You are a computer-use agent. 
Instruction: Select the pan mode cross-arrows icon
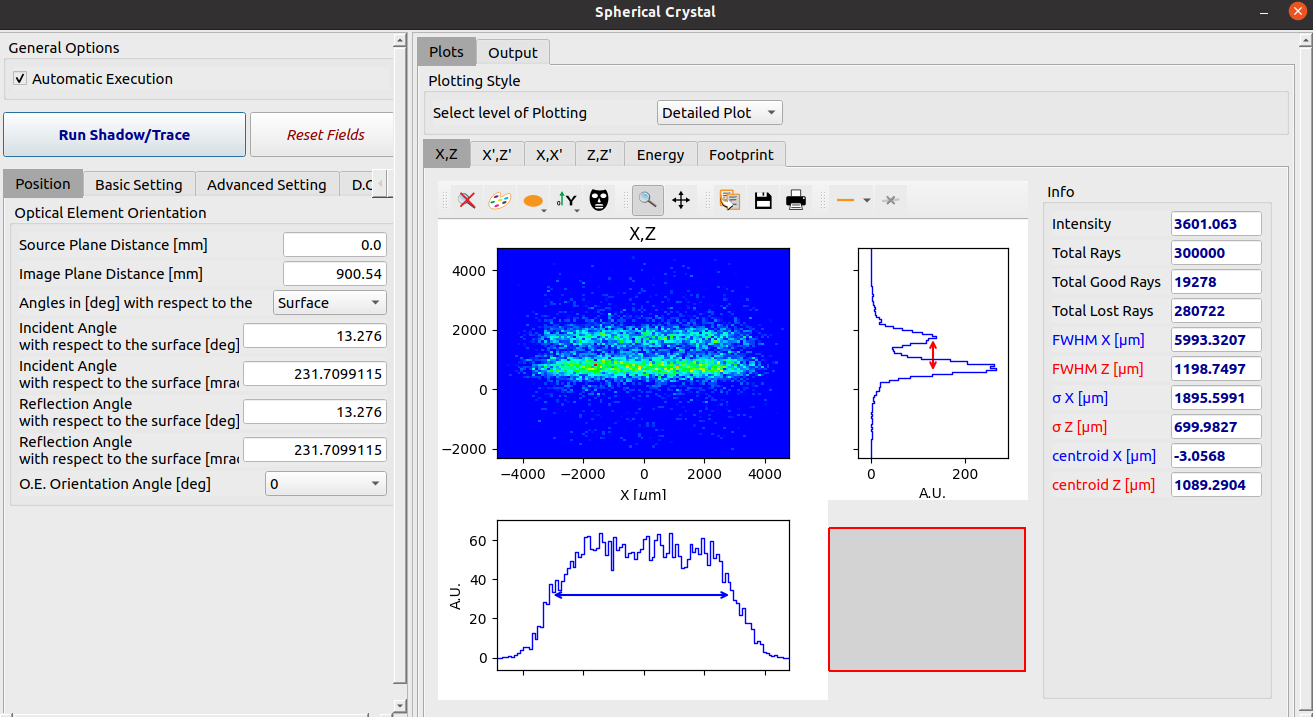[681, 200]
